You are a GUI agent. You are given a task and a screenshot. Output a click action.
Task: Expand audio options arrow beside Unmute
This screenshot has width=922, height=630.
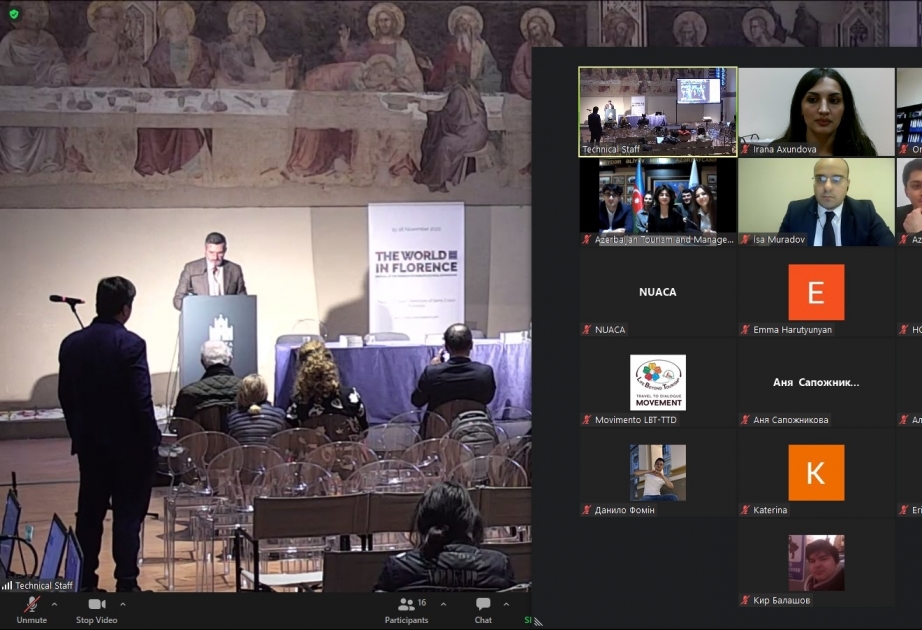[55, 604]
